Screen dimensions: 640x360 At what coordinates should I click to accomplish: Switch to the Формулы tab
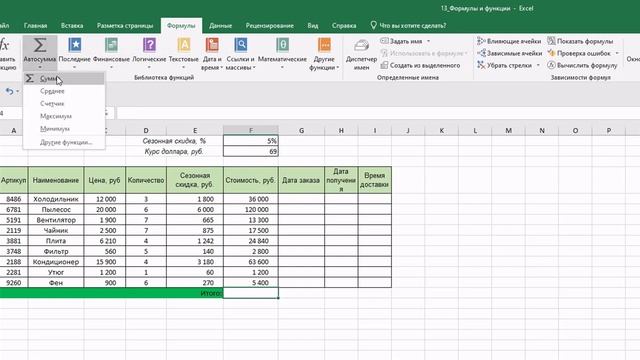tap(181, 26)
